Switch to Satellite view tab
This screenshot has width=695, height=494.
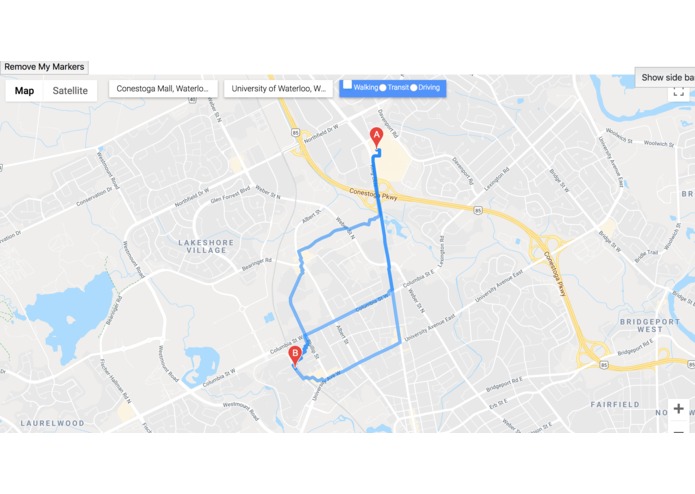[70, 91]
